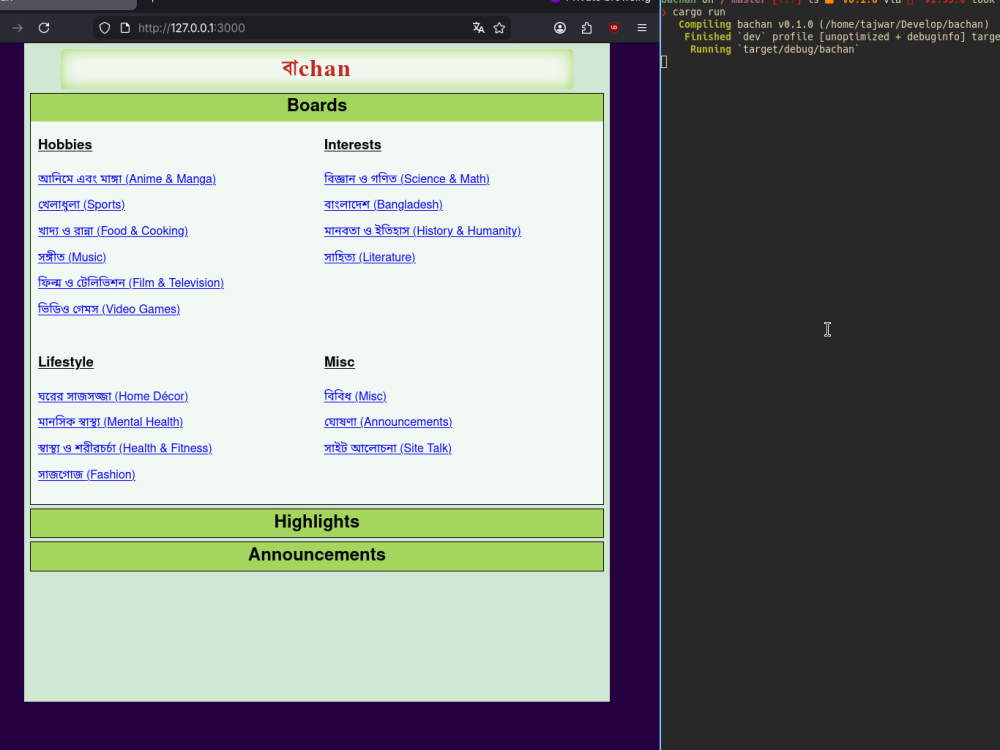Screen dimensions: 1000x750
Task: Translate page using the translate icon
Action: 478,28
